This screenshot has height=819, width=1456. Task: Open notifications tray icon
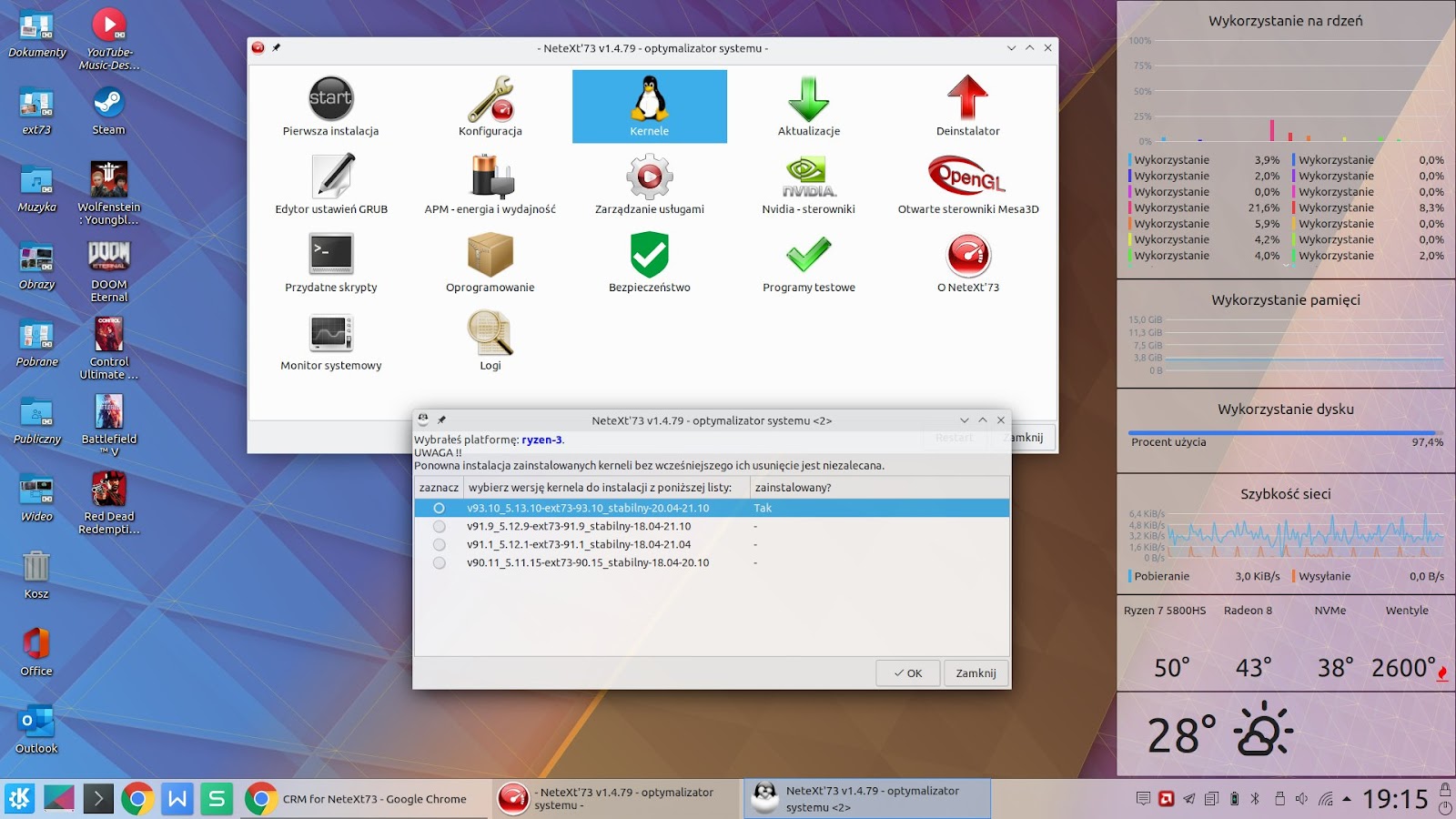tap(1143, 799)
